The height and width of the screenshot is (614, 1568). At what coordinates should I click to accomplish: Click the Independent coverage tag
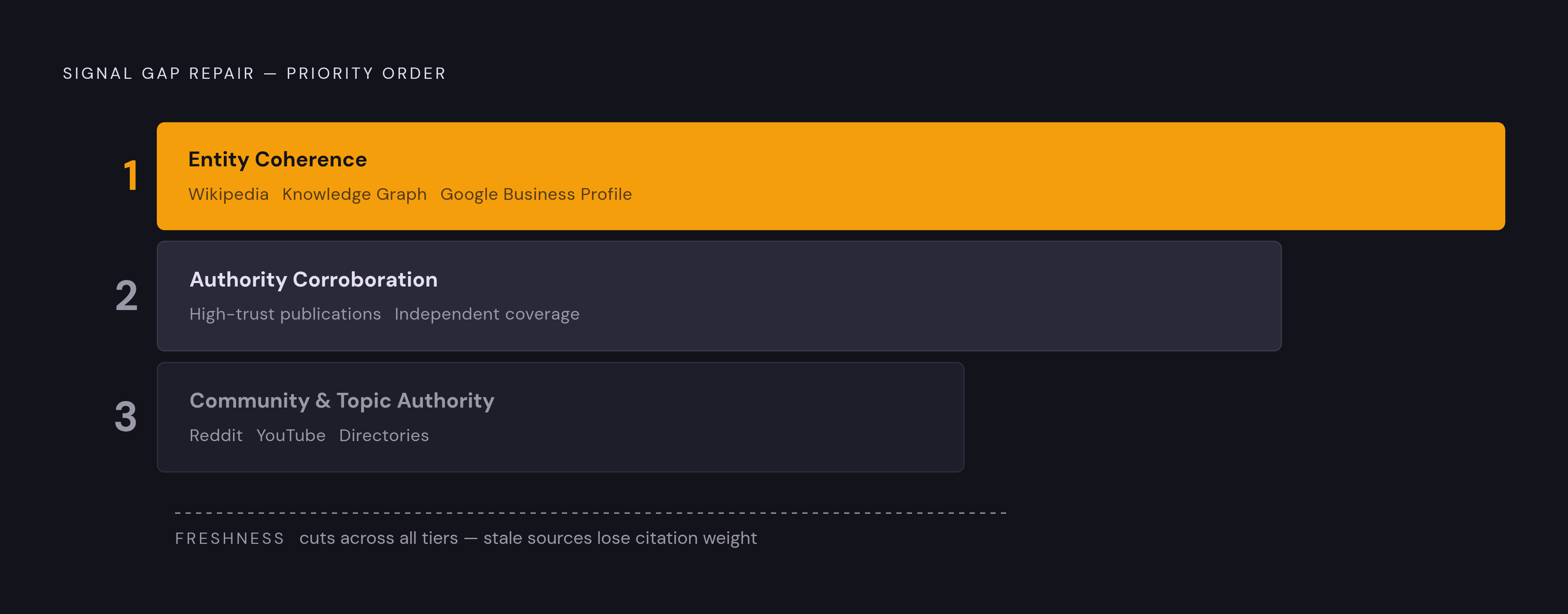tap(487, 314)
